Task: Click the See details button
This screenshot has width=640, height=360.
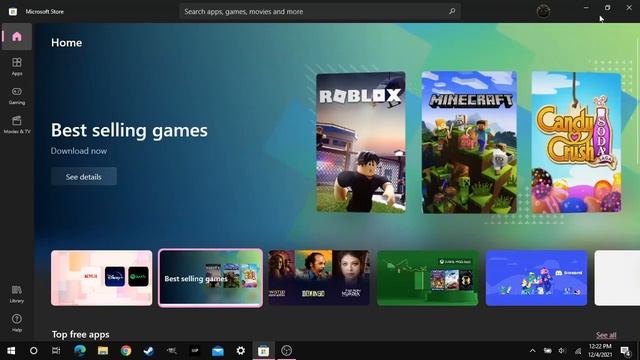Action: pos(84,177)
